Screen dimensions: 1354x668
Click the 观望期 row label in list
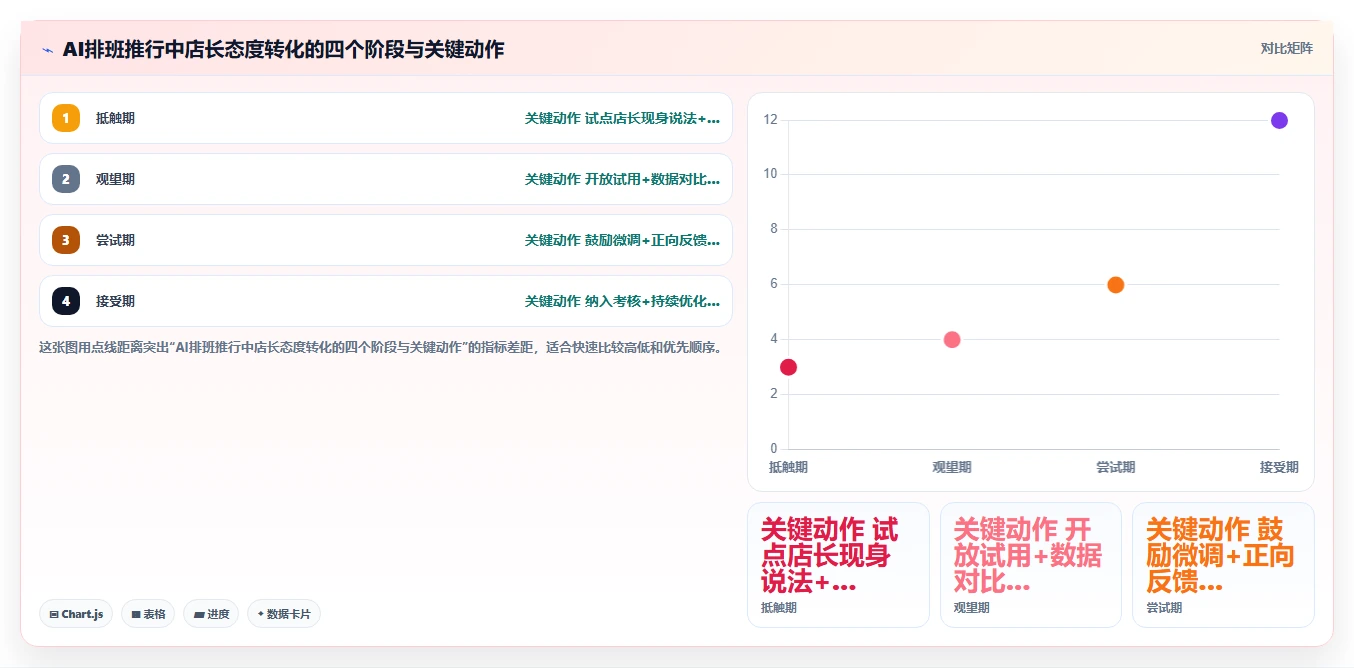[x=115, y=179]
